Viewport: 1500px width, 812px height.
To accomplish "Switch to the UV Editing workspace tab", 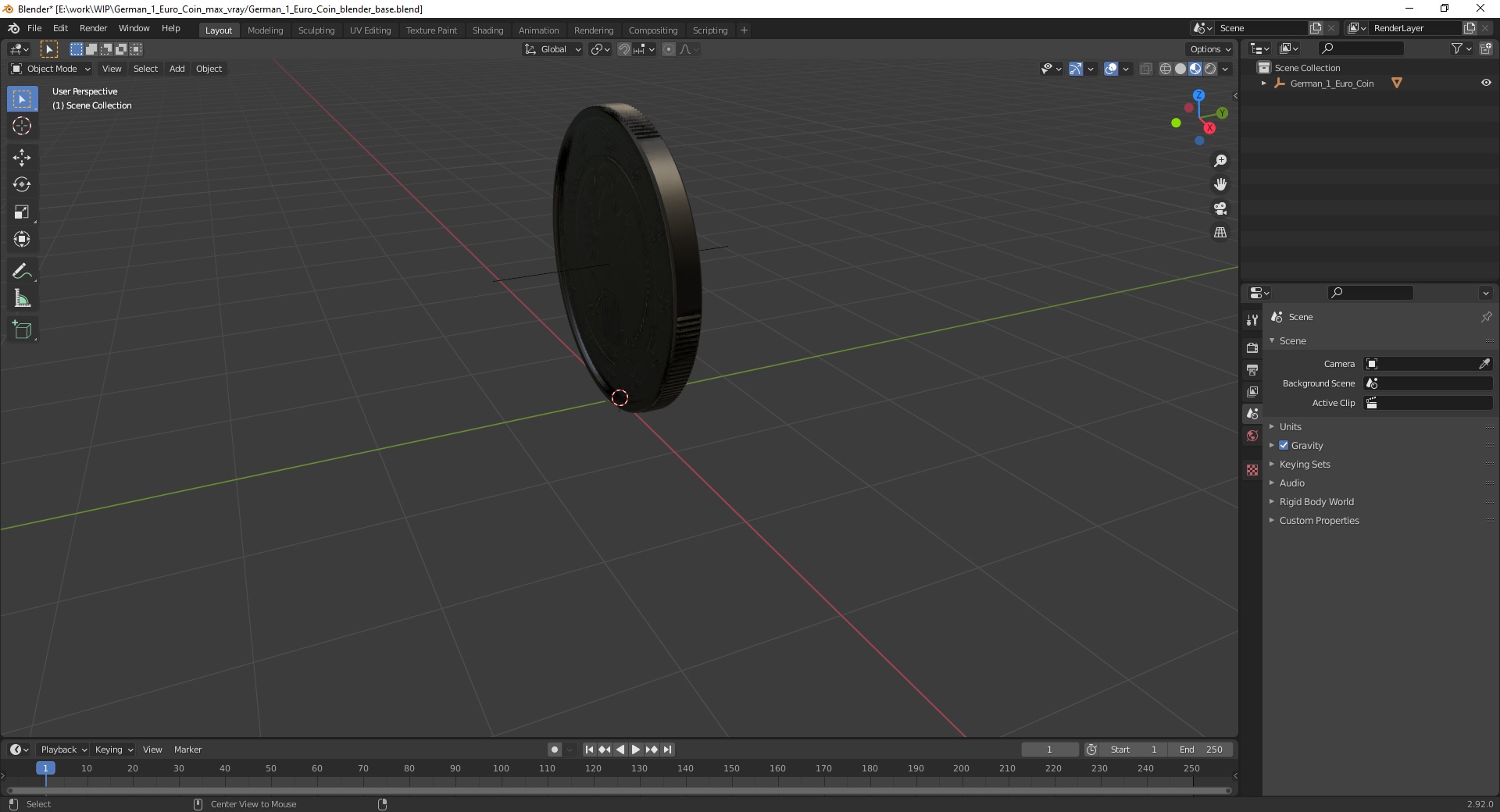I will (x=370, y=30).
